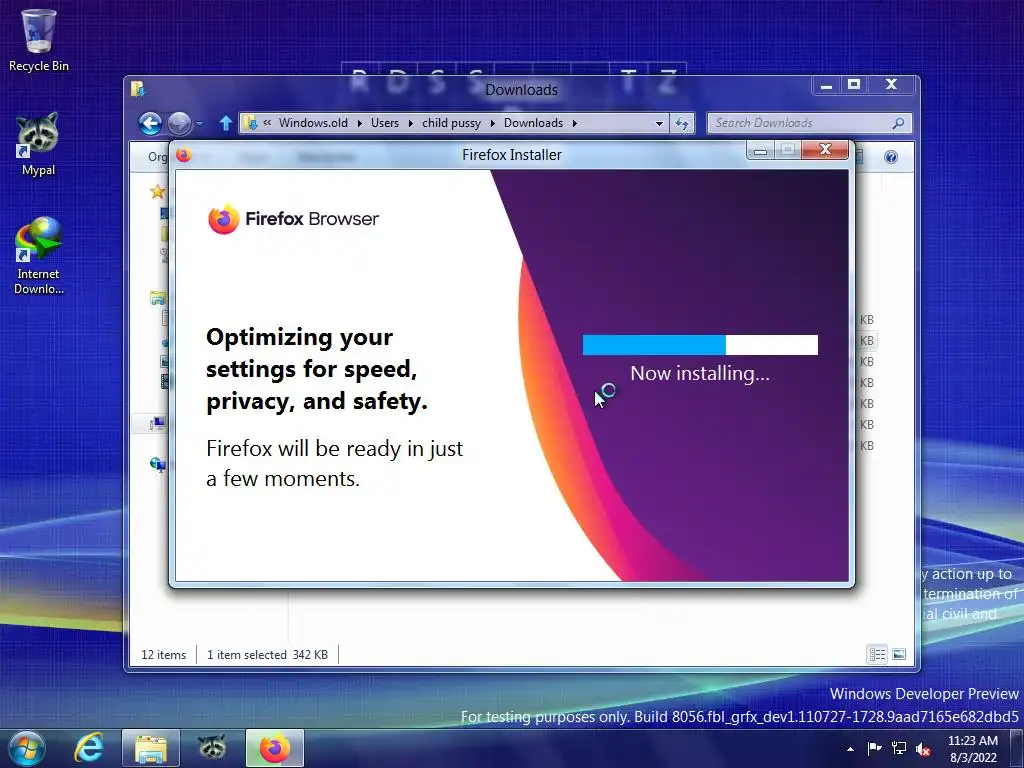Expand the arrow after Users breadcrumb
The width and height of the screenshot is (1024, 768).
click(x=411, y=123)
